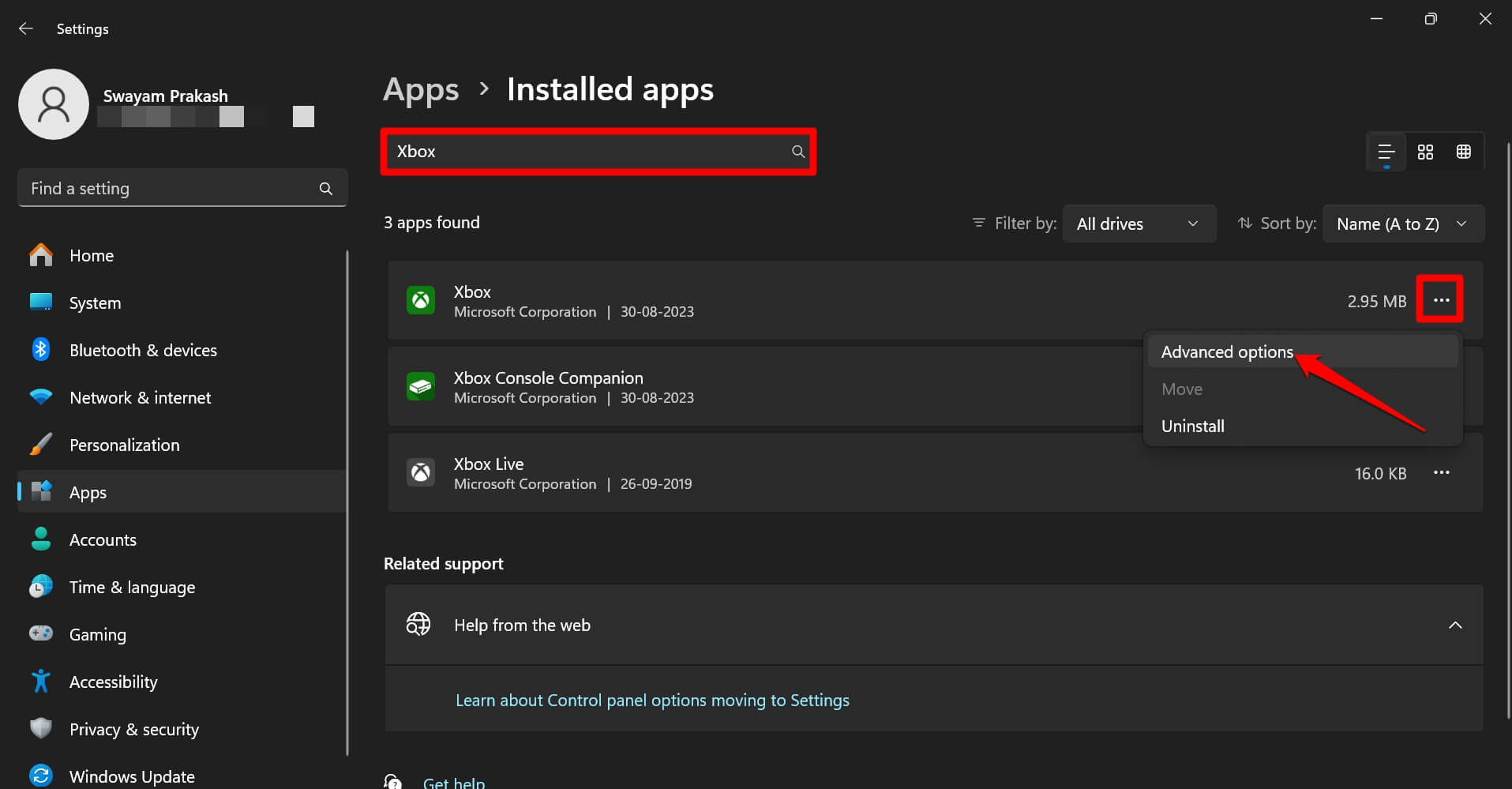1512x789 pixels.
Task: Open the Sort by Name dropdown
Action: (x=1402, y=224)
